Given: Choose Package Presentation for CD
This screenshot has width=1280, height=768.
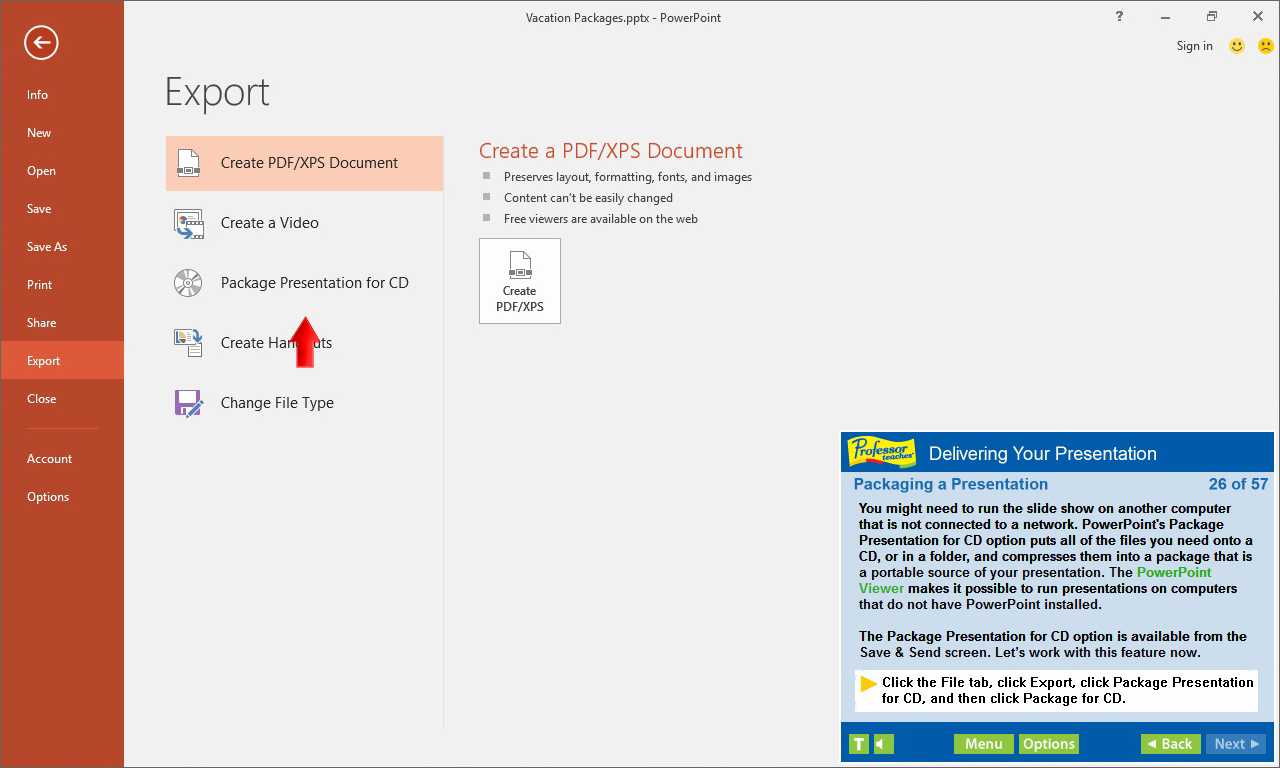Looking at the screenshot, I should [x=314, y=282].
